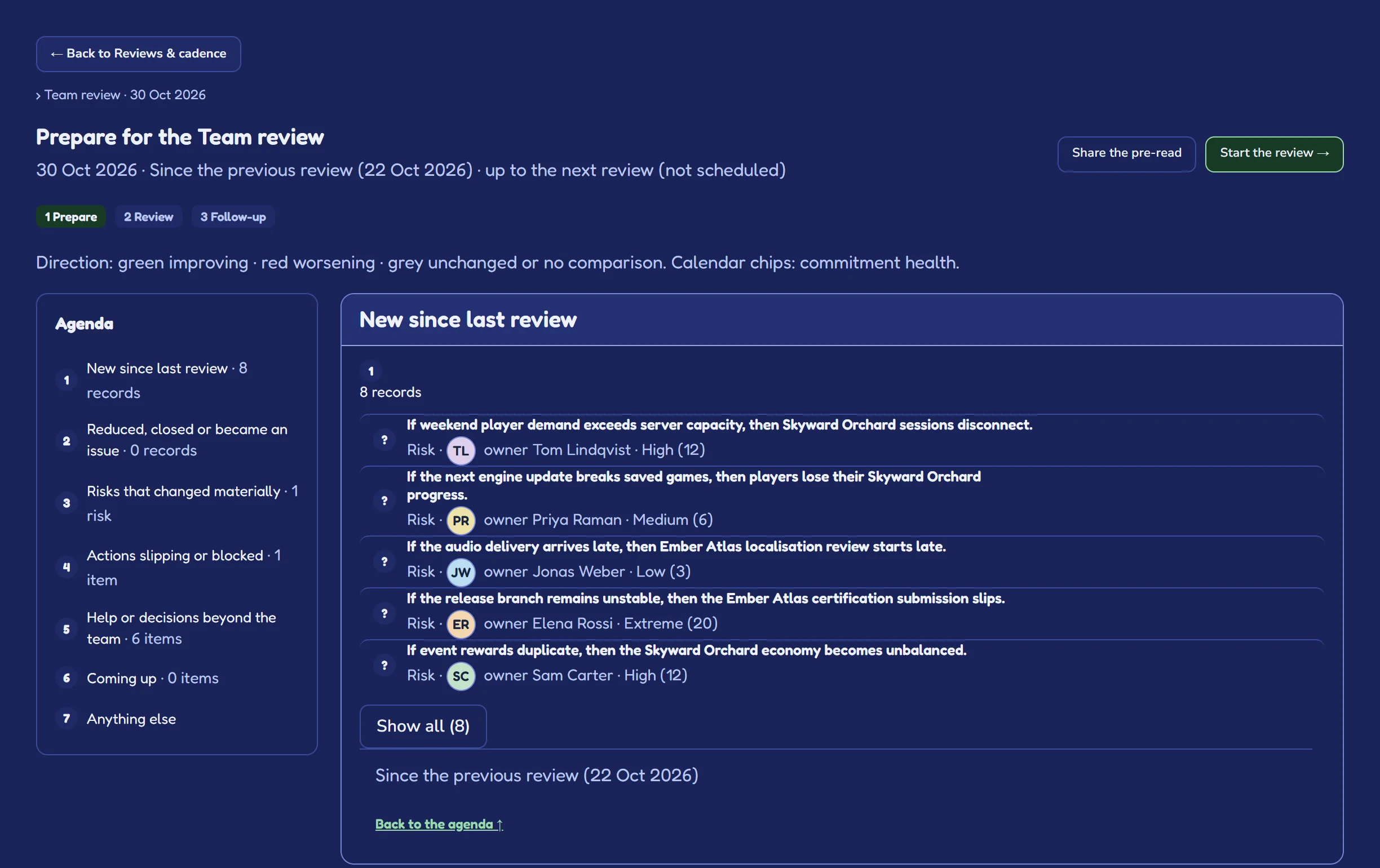Viewport: 1380px width, 868px height.
Task: Start the review
Action: (1273, 153)
